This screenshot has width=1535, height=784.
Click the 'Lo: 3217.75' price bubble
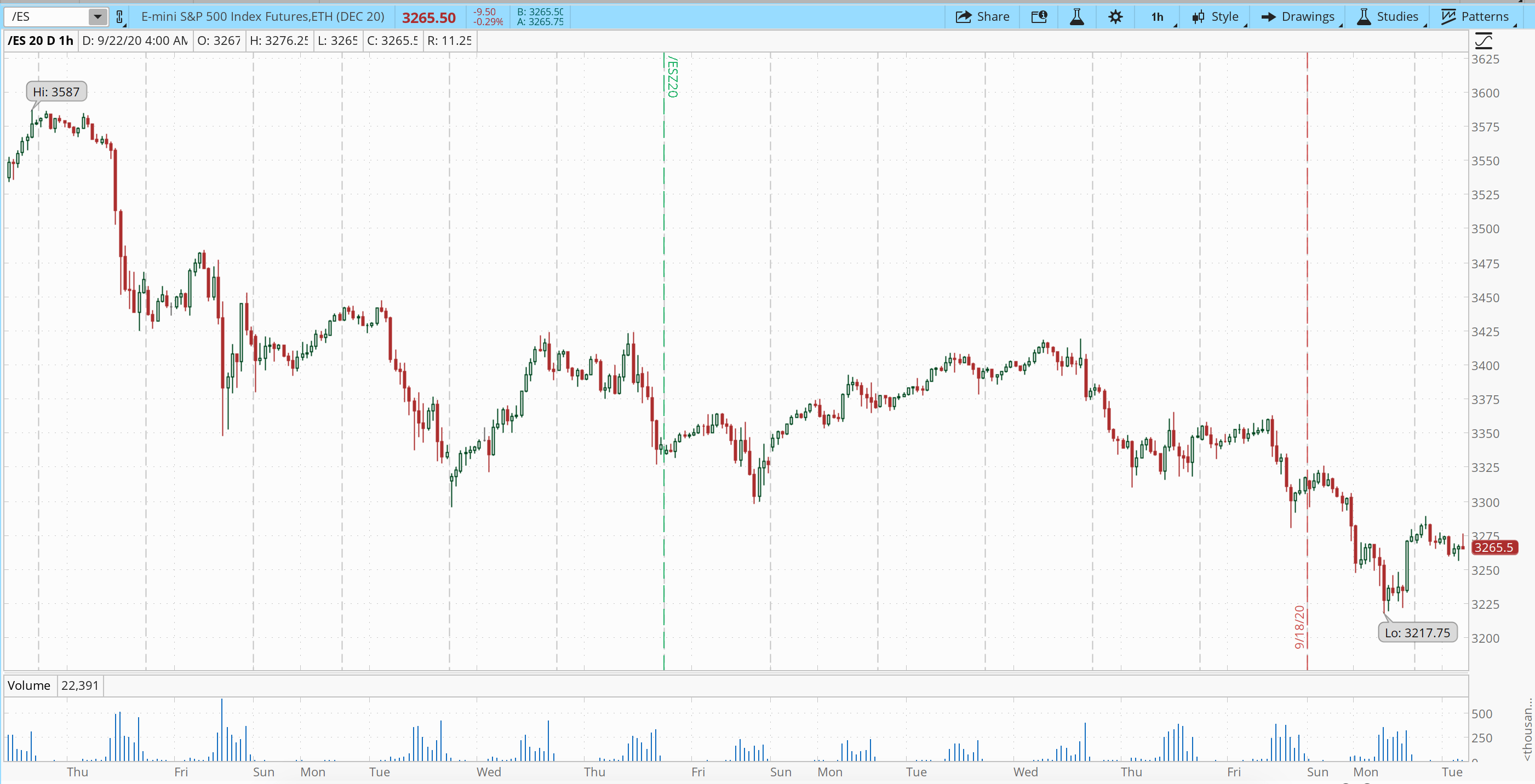click(x=1418, y=633)
